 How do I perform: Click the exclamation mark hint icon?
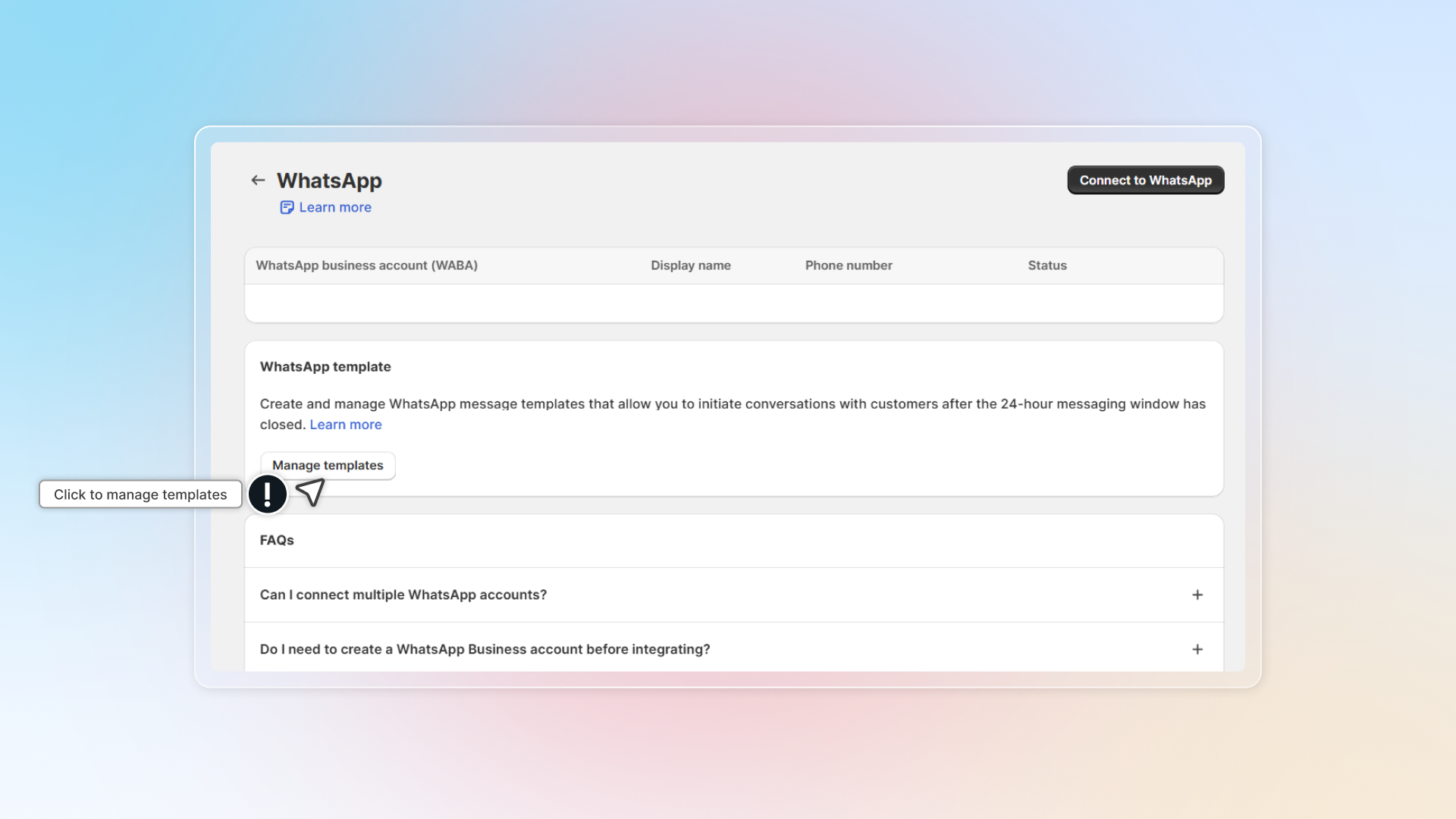[x=268, y=494]
